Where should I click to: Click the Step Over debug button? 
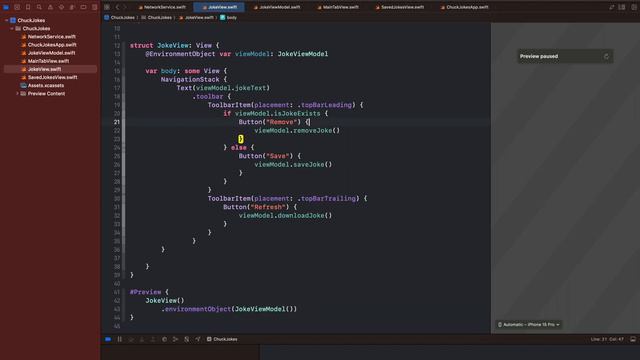pos(131,339)
